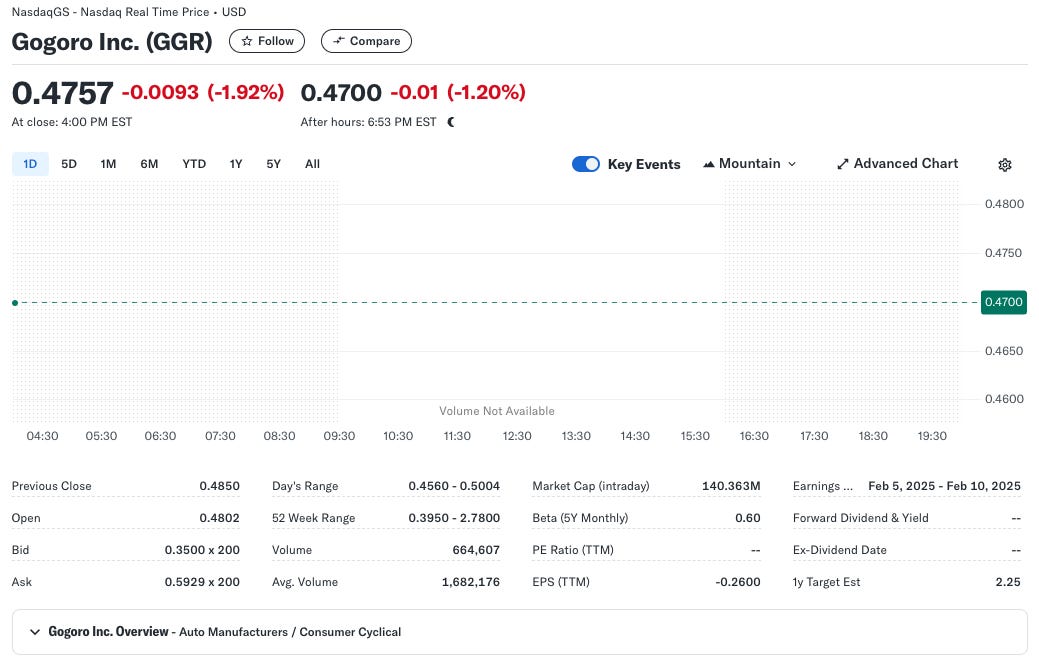Click the after-hours moon icon
Screen dimensions: 1039x664
(451, 122)
